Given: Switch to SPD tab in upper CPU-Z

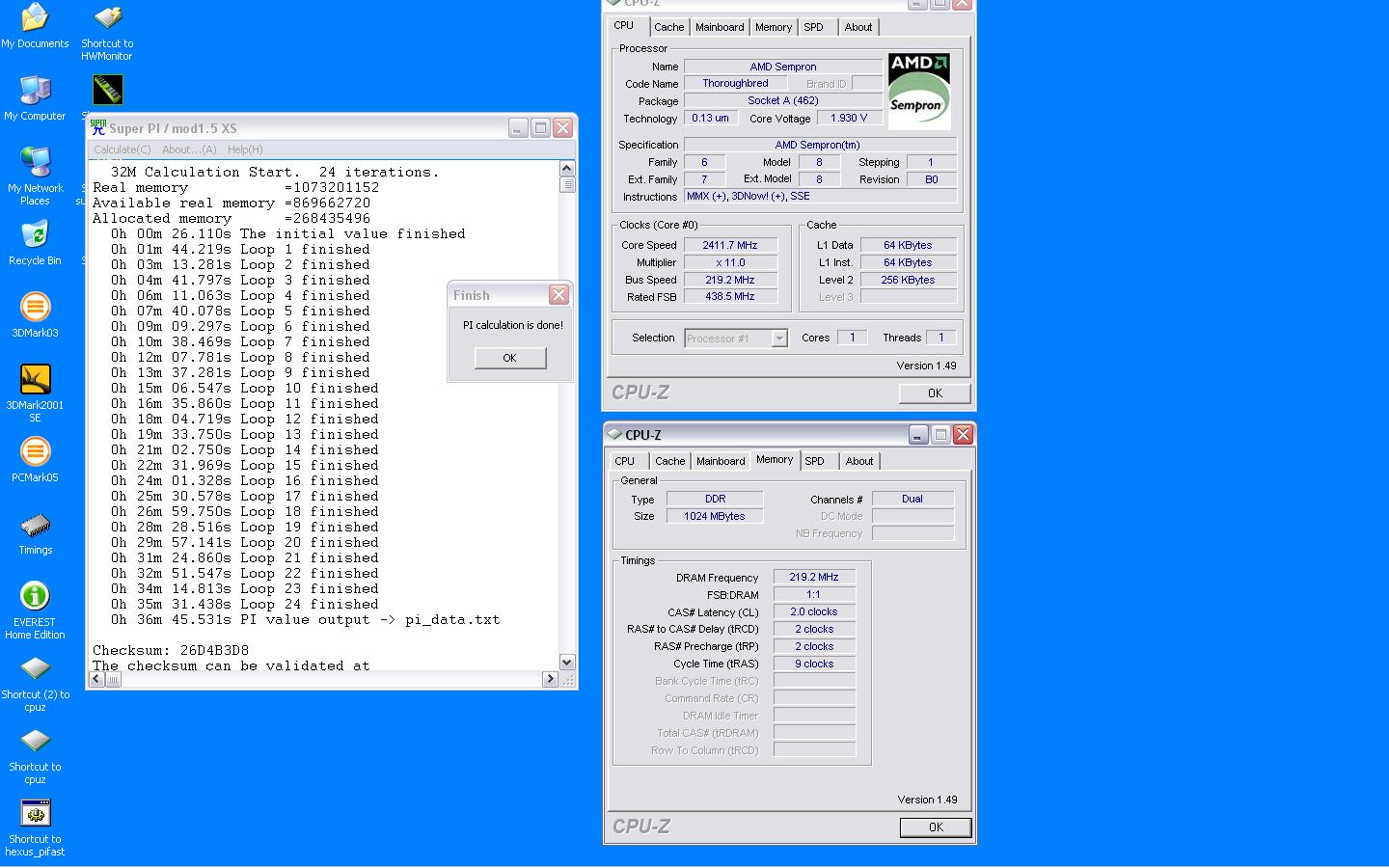Looking at the screenshot, I should [814, 27].
